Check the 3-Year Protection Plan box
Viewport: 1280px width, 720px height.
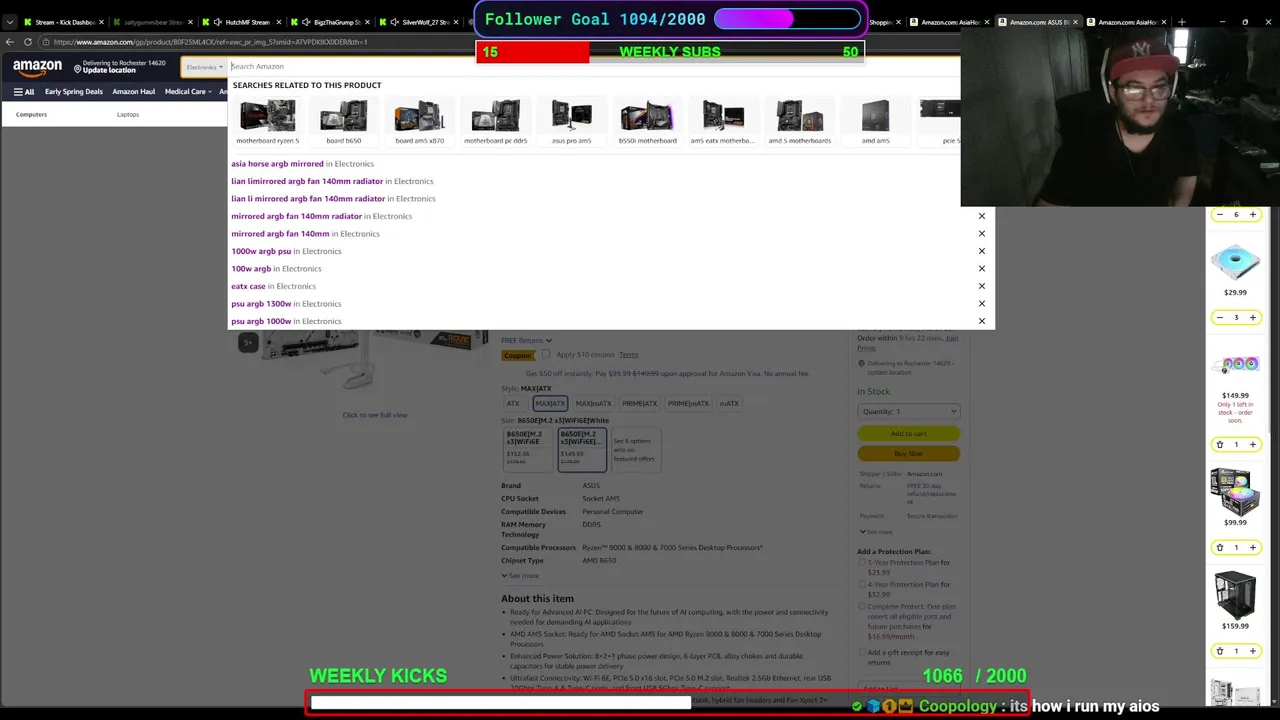pos(862,562)
